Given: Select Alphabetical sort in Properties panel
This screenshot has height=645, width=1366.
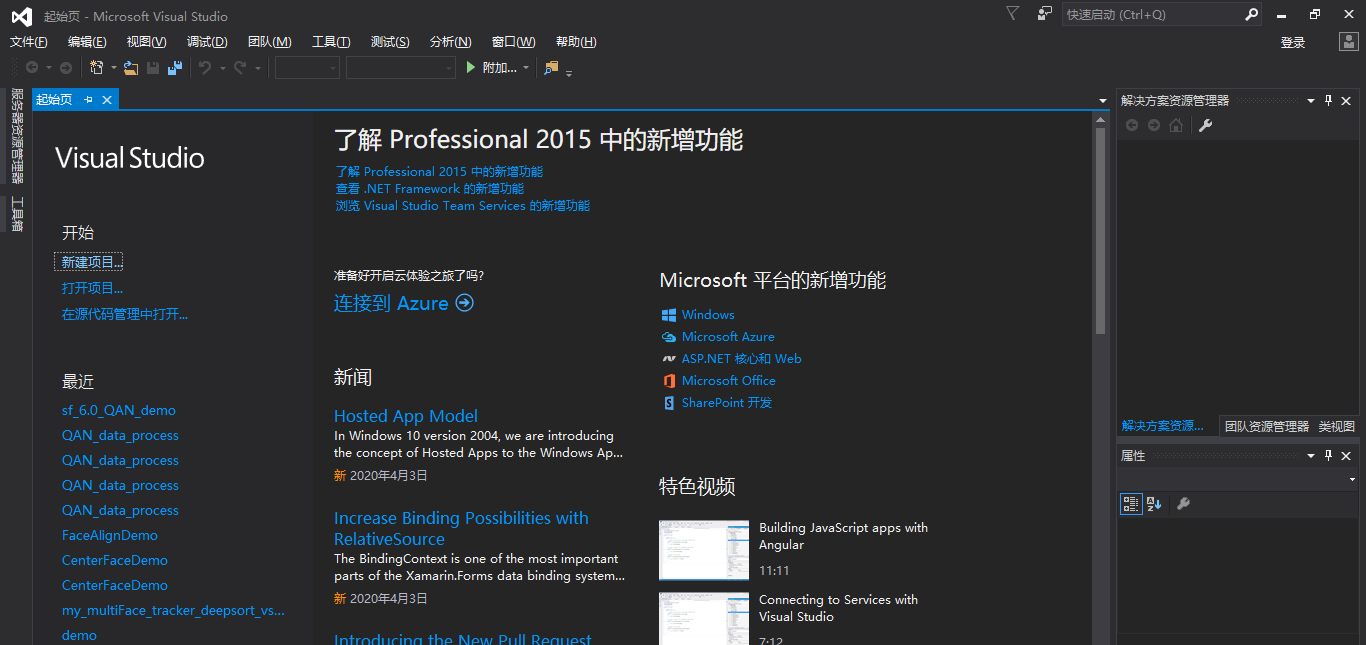Looking at the screenshot, I should 1154,504.
